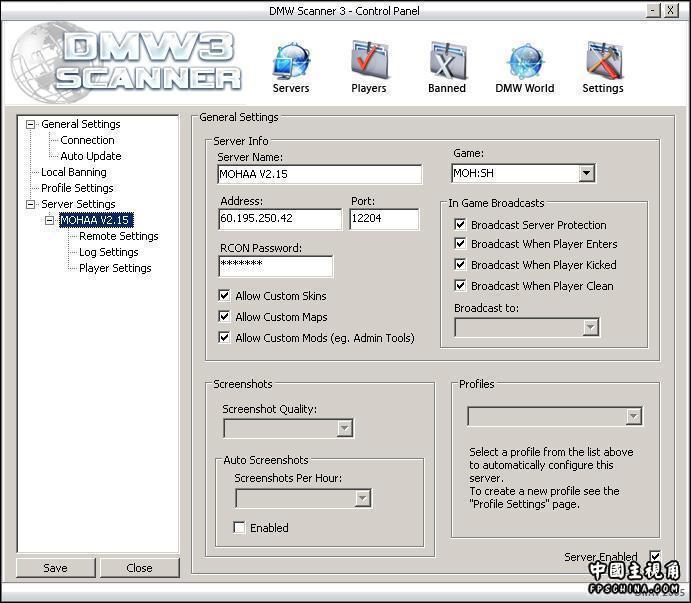Screen dimensions: 691x603
Task: Open the Profiles dropdown list
Action: coord(555,417)
